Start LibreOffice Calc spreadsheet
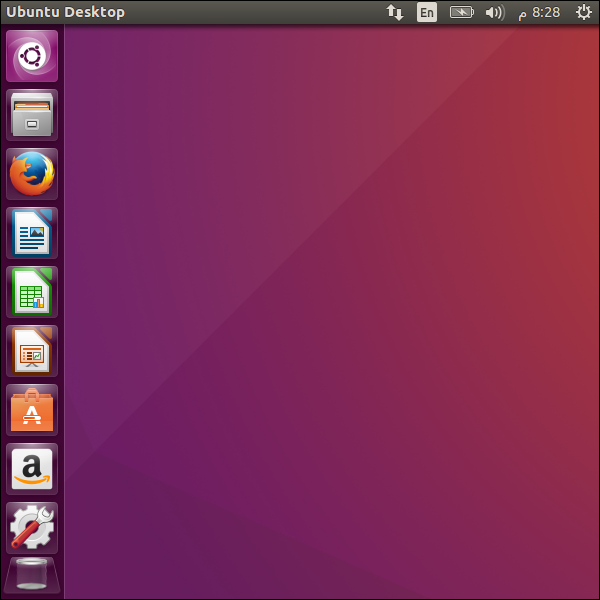 (32, 292)
